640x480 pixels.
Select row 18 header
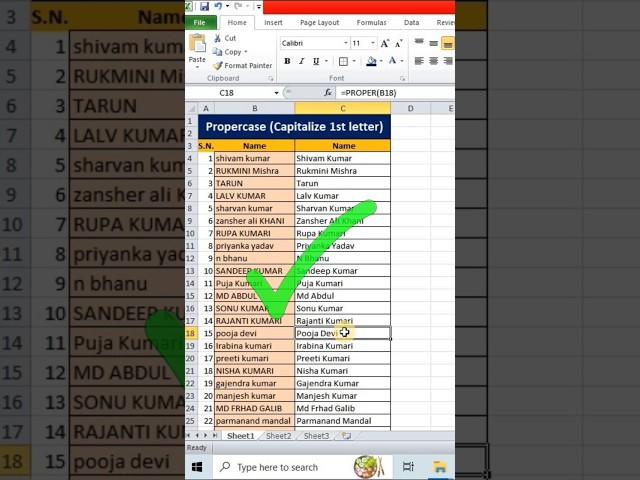[191, 333]
